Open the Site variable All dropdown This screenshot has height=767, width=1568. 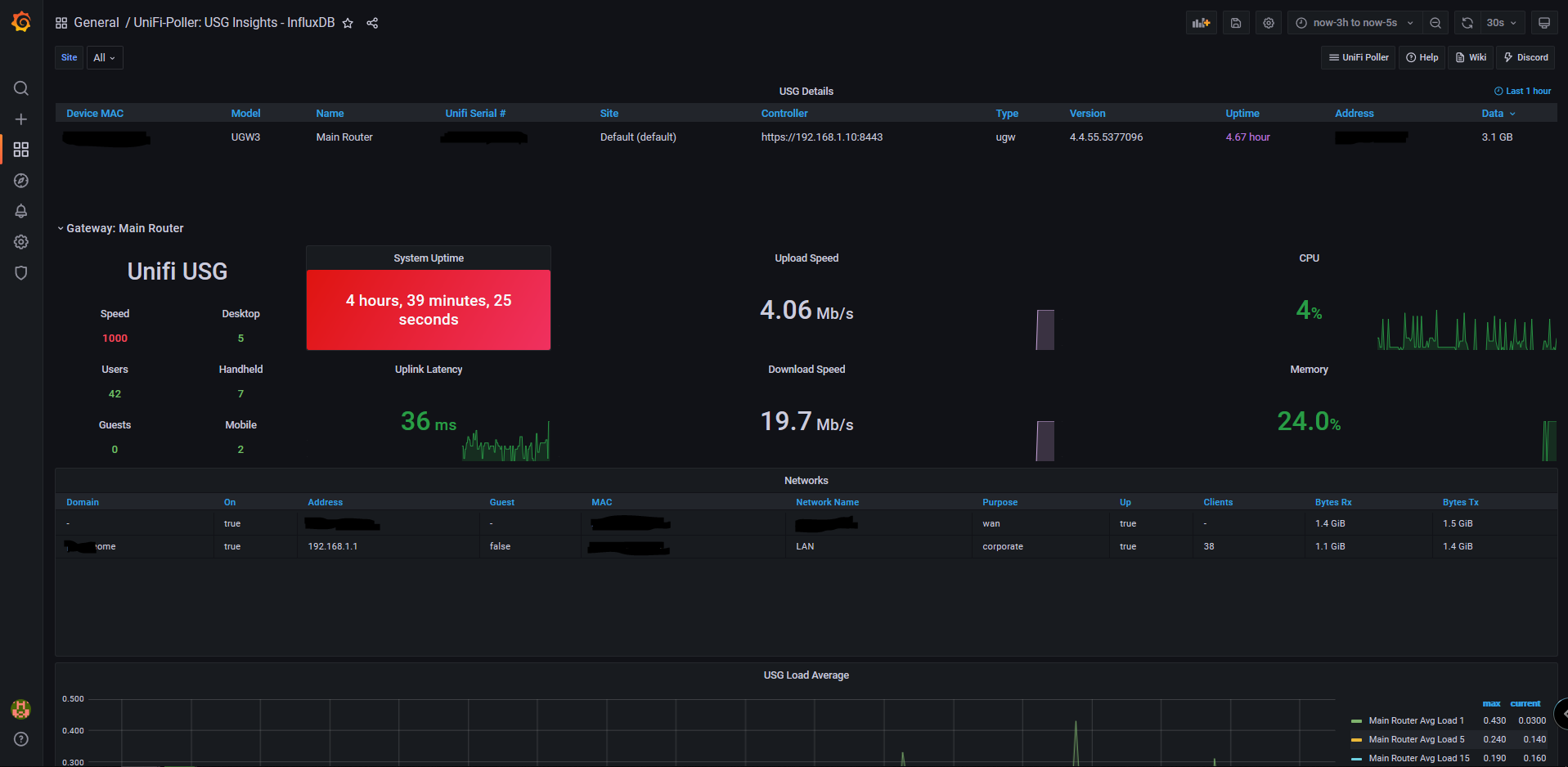click(105, 57)
